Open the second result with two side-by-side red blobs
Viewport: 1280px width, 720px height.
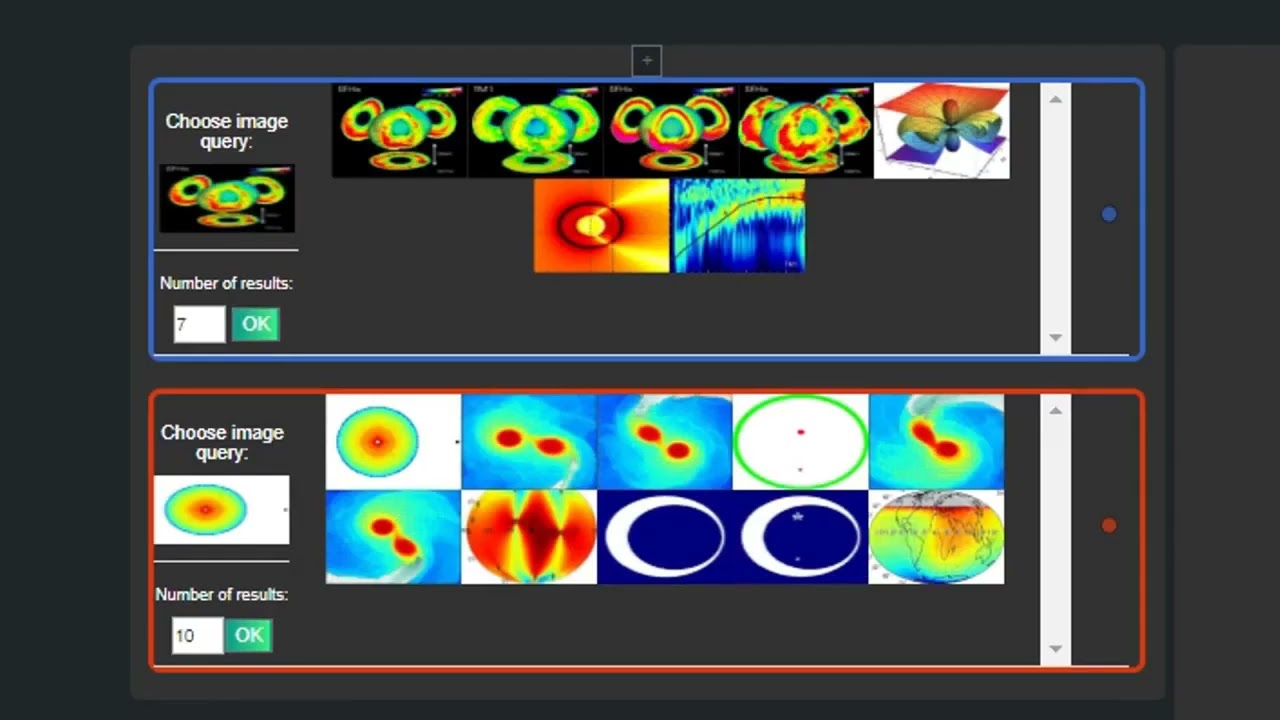[529, 442]
